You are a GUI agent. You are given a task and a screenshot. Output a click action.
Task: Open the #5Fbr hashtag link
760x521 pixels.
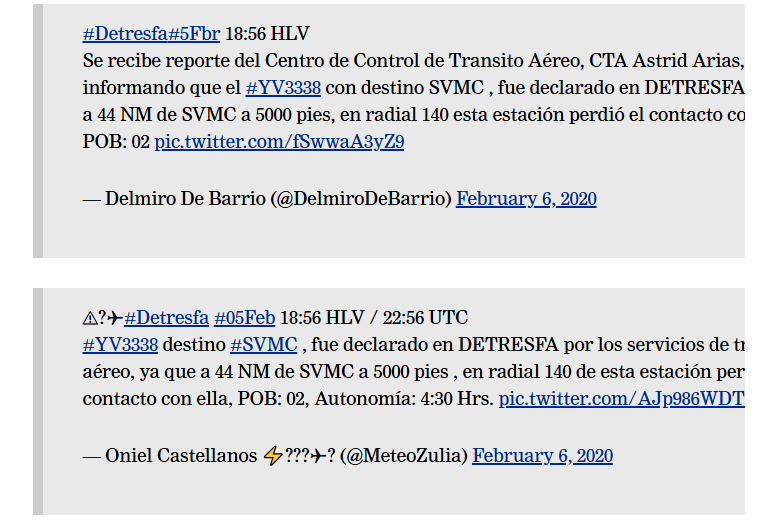194,34
